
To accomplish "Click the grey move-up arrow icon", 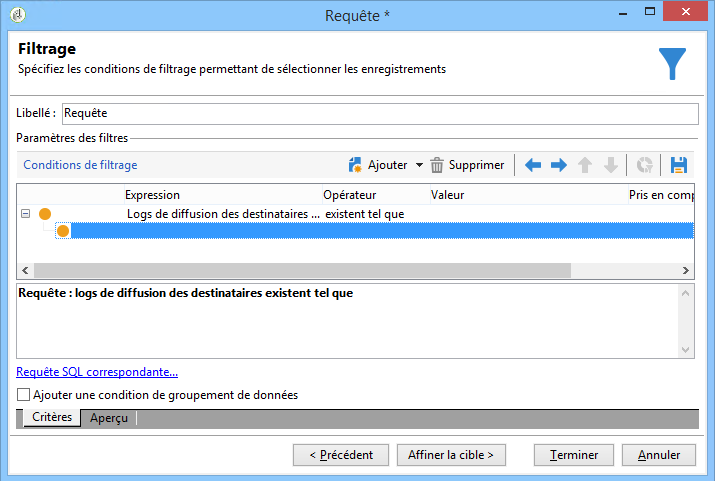I will click(585, 165).
